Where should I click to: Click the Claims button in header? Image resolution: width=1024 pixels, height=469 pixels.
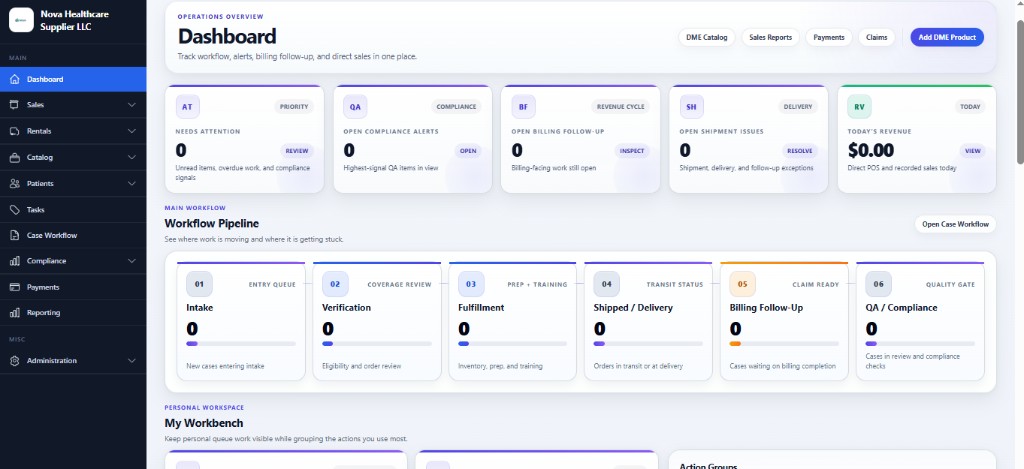[876, 37]
